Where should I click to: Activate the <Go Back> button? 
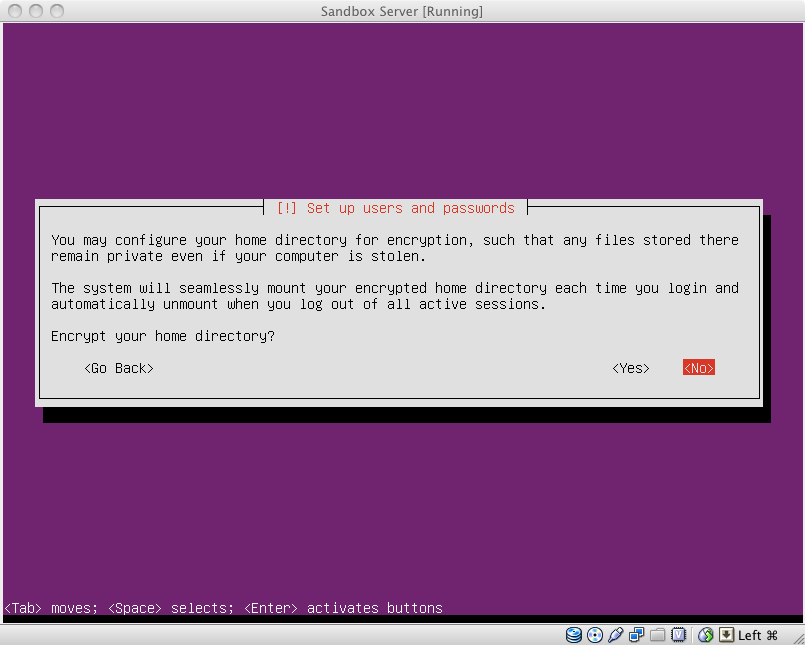pos(119,368)
